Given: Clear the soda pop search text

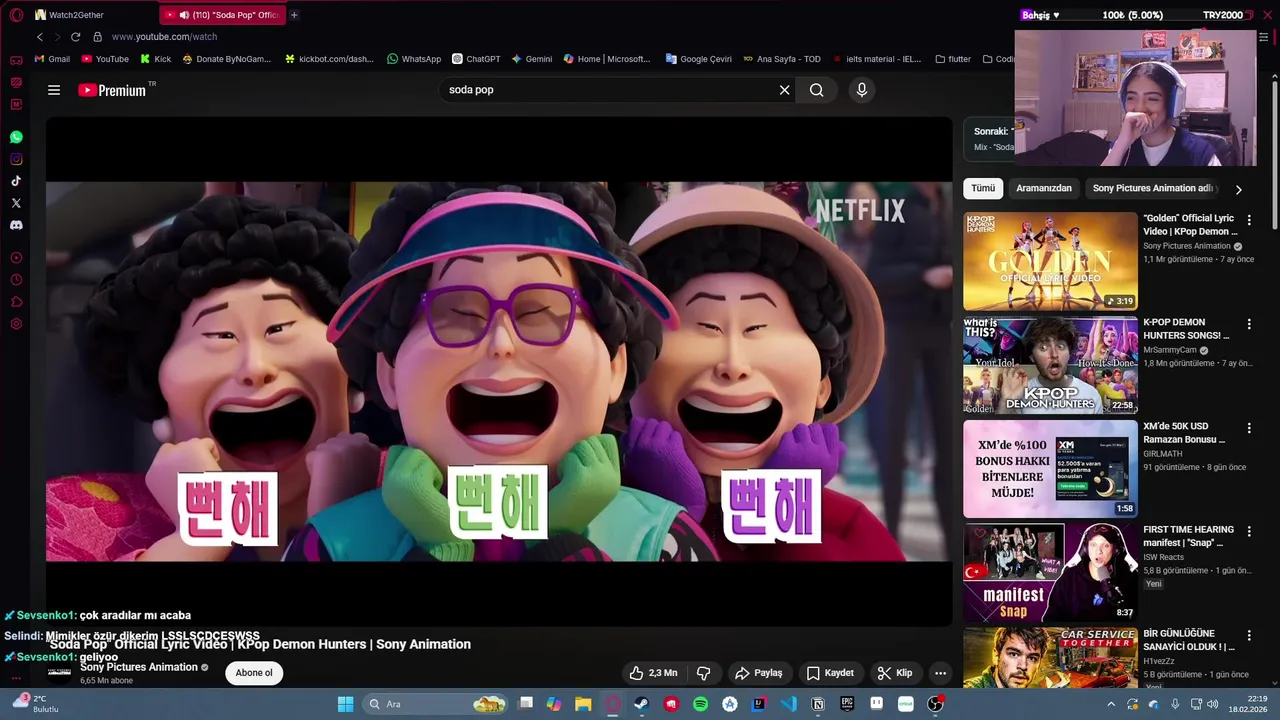Looking at the screenshot, I should coord(785,90).
